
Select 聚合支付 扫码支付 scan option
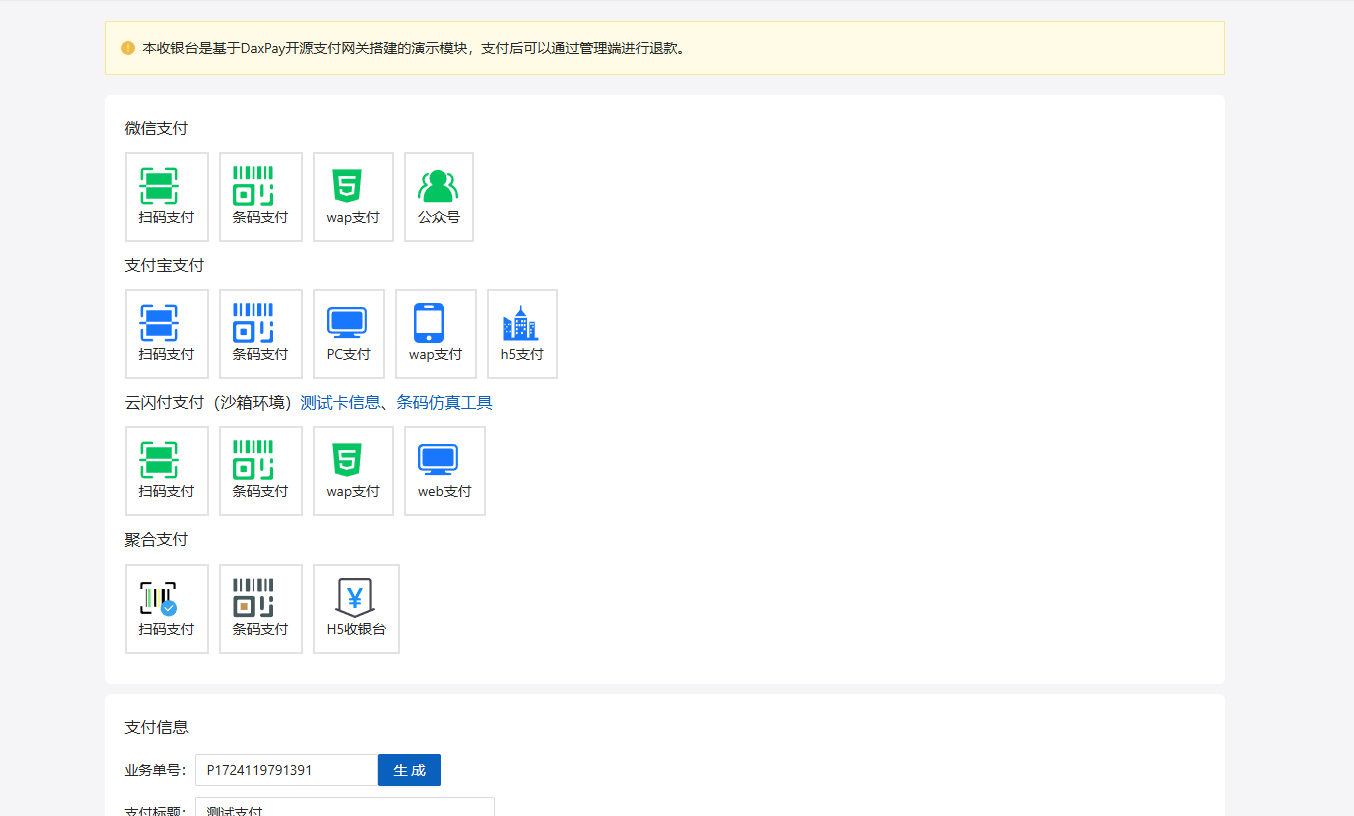(167, 609)
